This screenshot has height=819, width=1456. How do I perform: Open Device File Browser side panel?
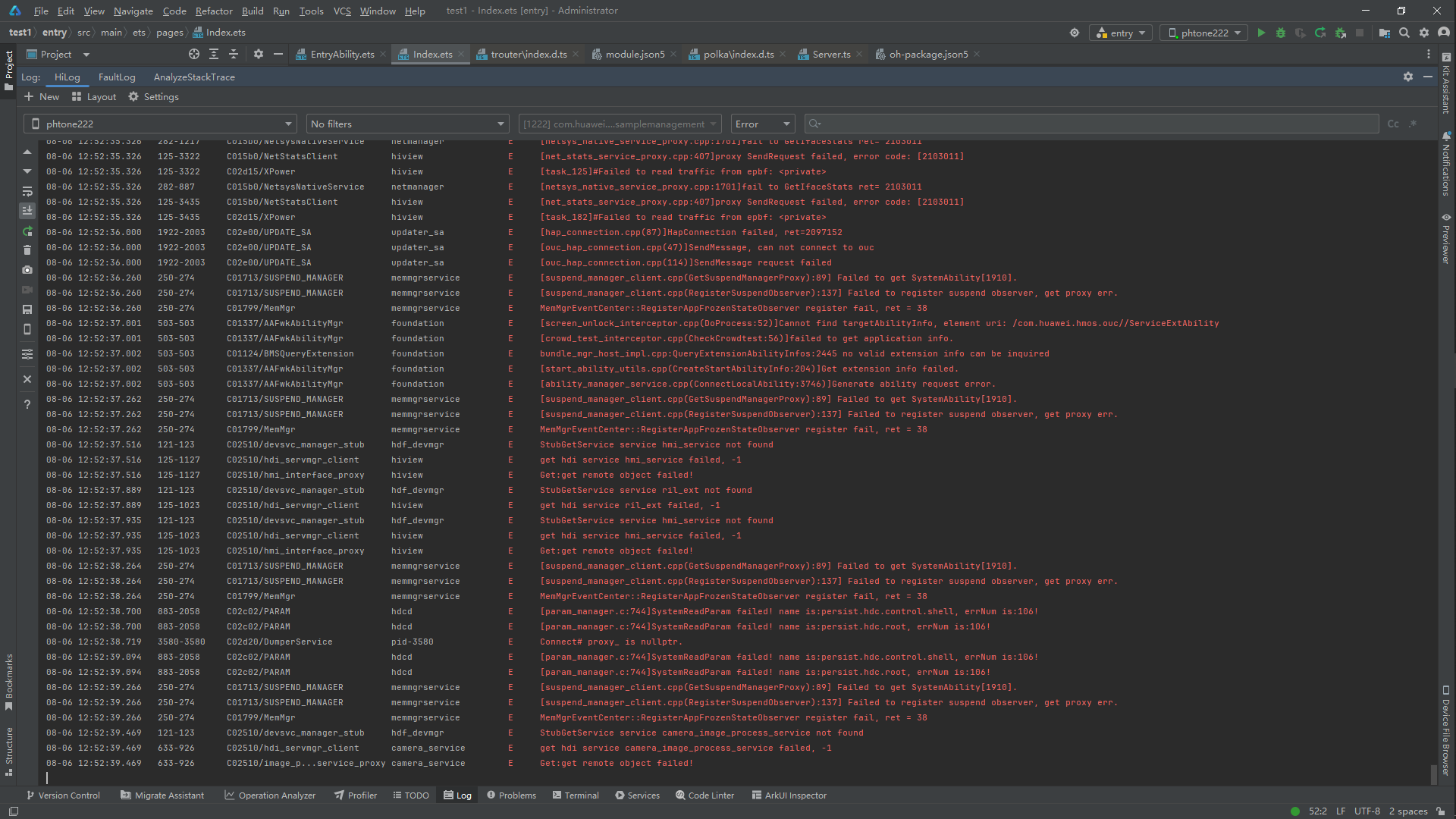click(x=1446, y=730)
